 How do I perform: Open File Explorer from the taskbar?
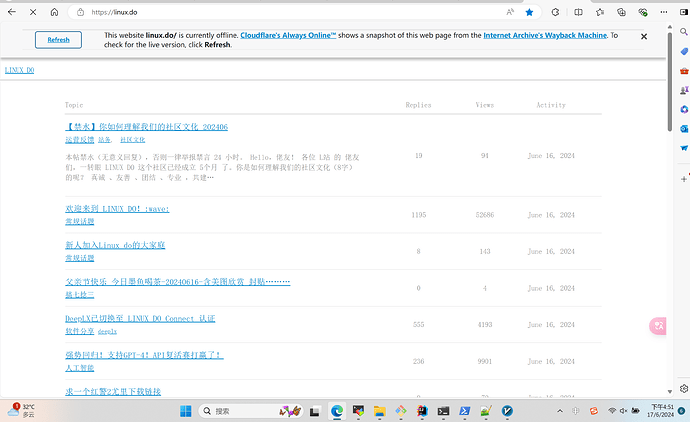379,411
